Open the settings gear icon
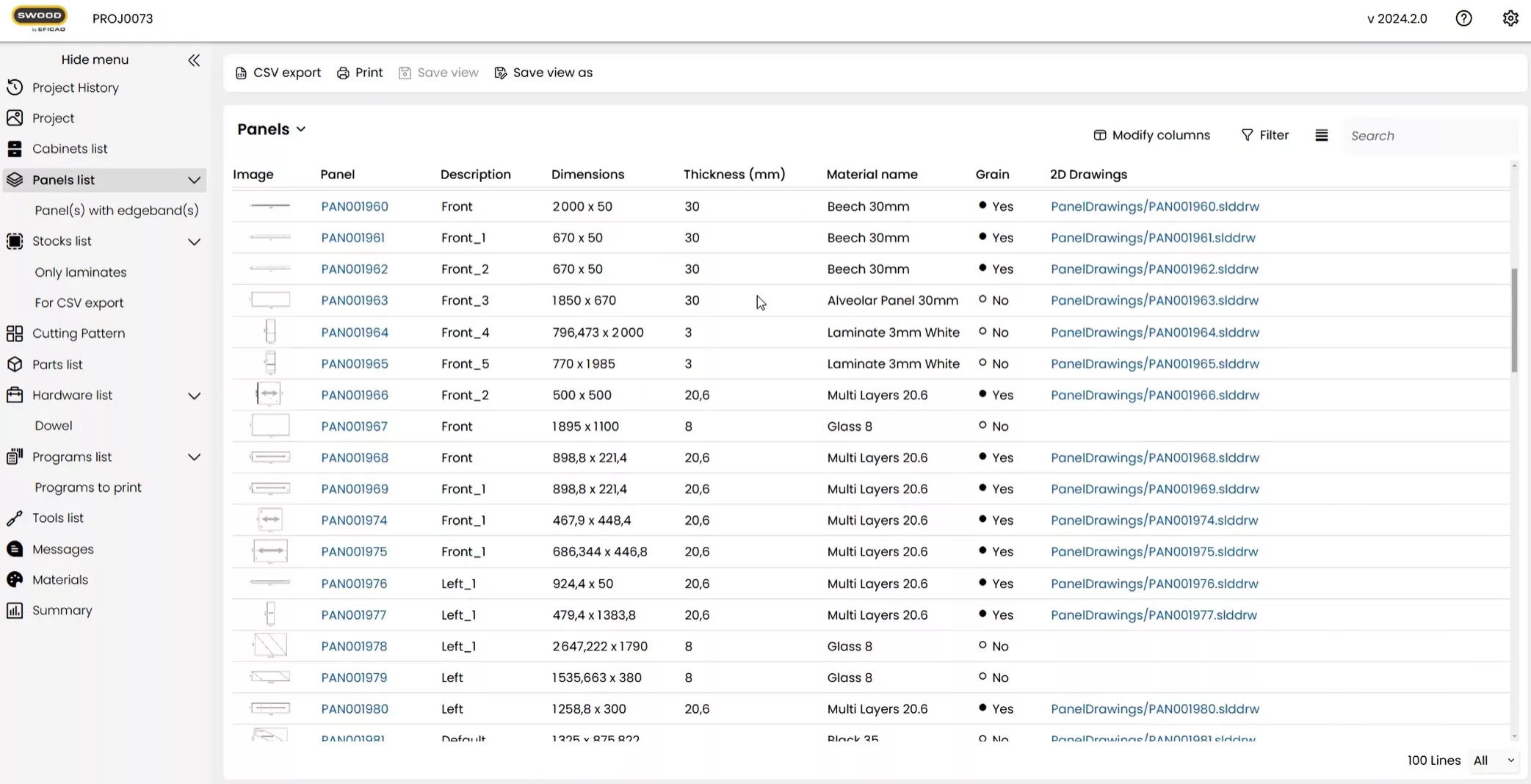The image size is (1531, 784). pyautogui.click(x=1510, y=18)
